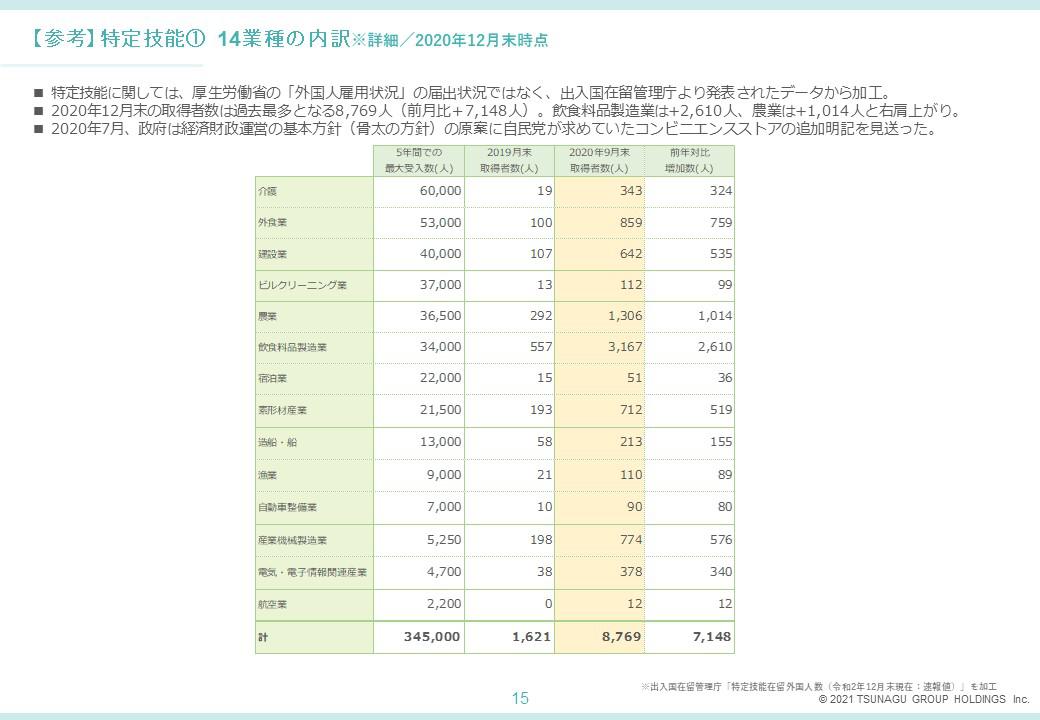Click the 外食業 row label
This screenshot has width=1040, height=720.
pos(272,223)
